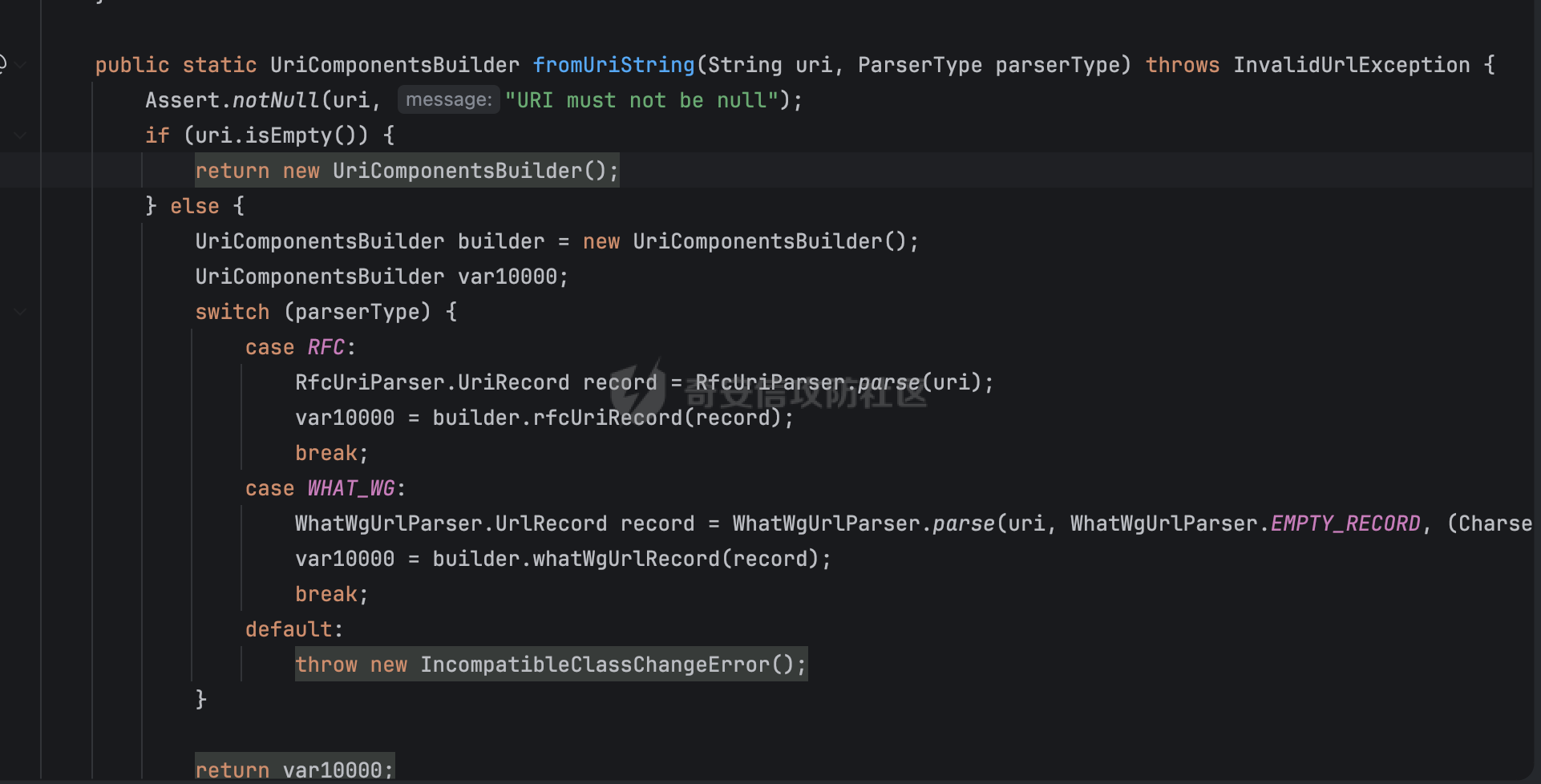This screenshot has width=1541, height=784.
Task: Click the '} else {' line
Action: coord(195,206)
